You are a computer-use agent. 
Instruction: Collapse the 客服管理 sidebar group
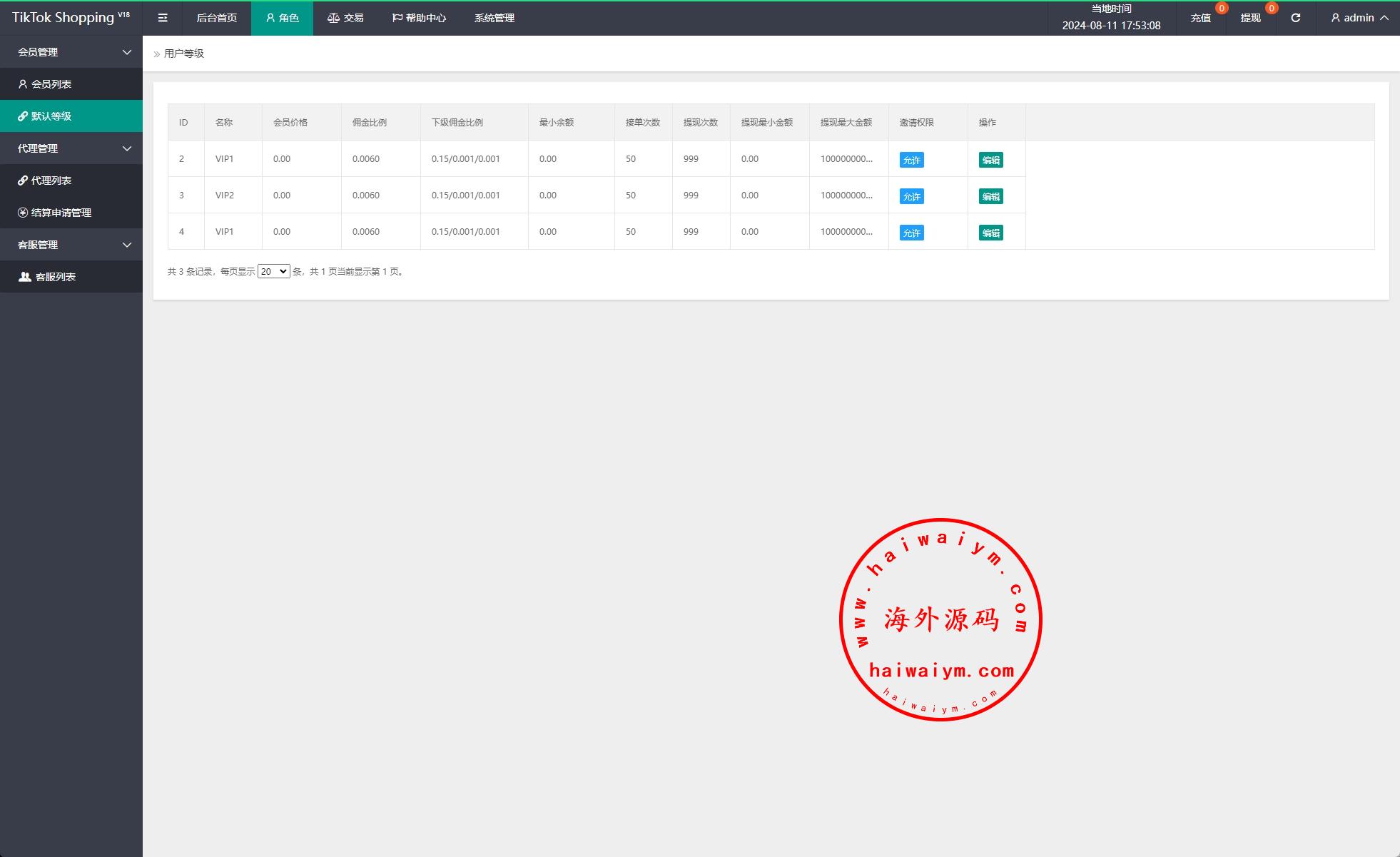[x=71, y=245]
